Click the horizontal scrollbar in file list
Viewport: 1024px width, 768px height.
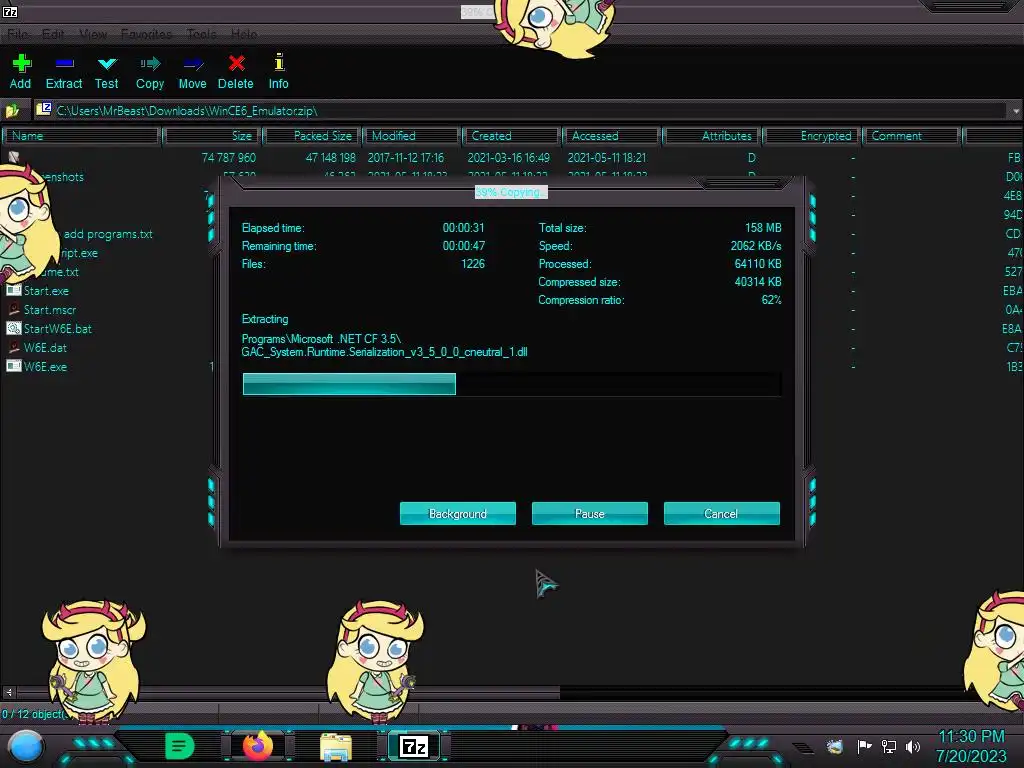[287, 692]
